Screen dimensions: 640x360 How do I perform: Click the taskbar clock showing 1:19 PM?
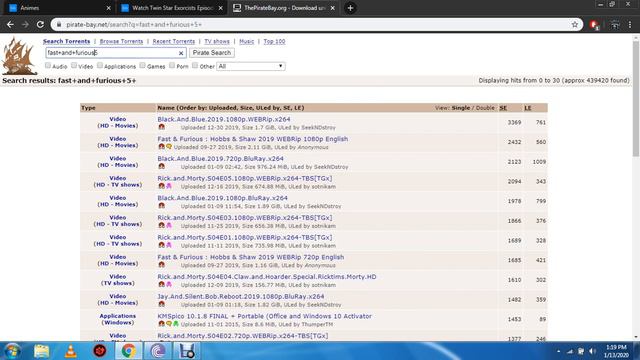[616, 351]
